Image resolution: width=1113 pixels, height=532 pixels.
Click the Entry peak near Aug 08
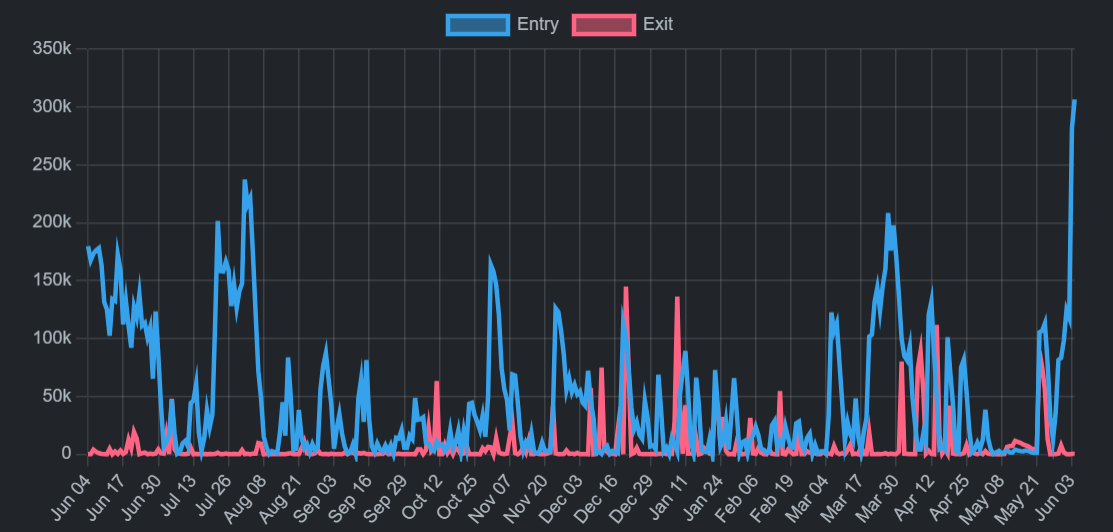[x=245, y=181]
